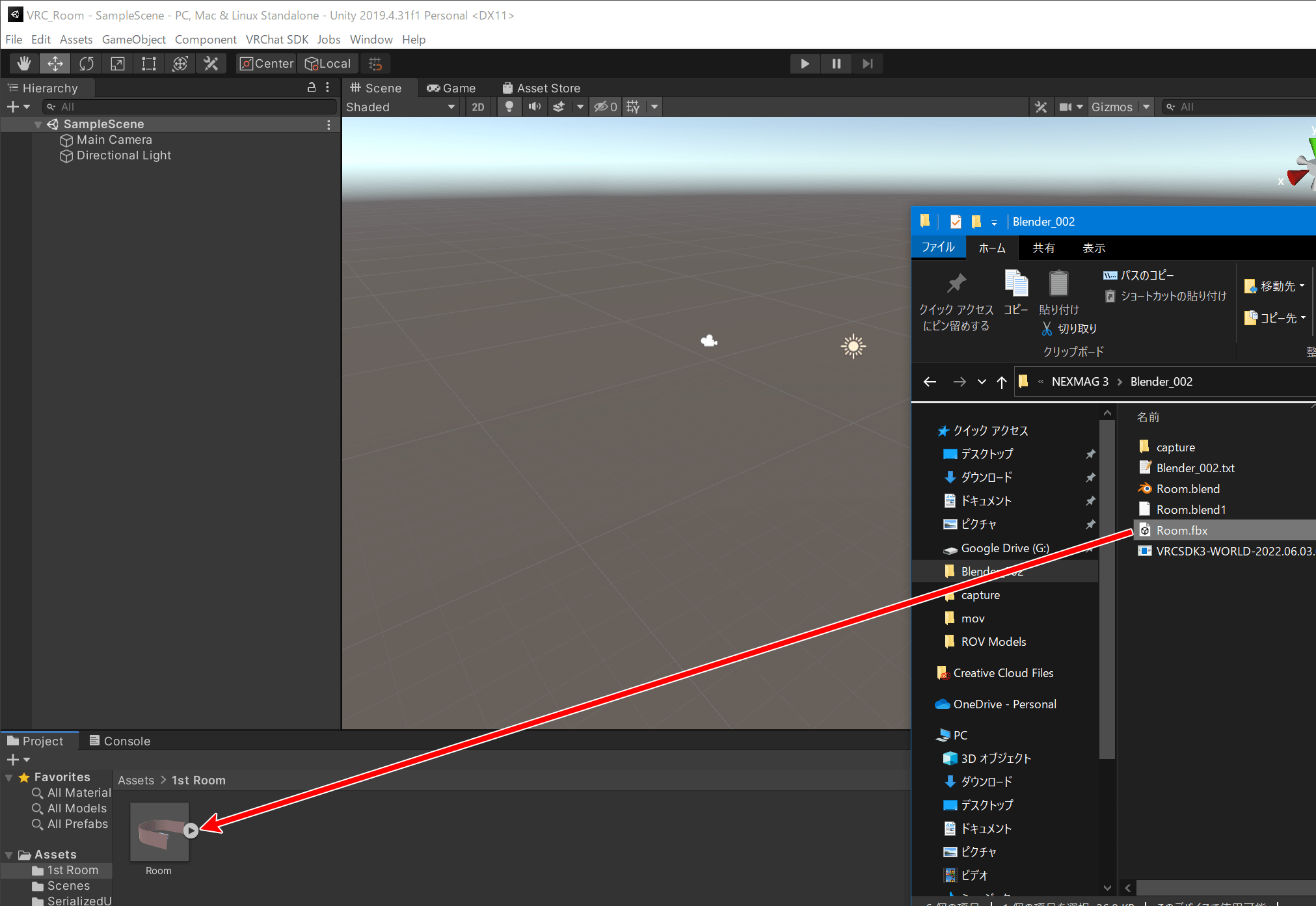Toggle Local handle rotation button
The height and width of the screenshot is (906, 1316).
click(x=328, y=64)
